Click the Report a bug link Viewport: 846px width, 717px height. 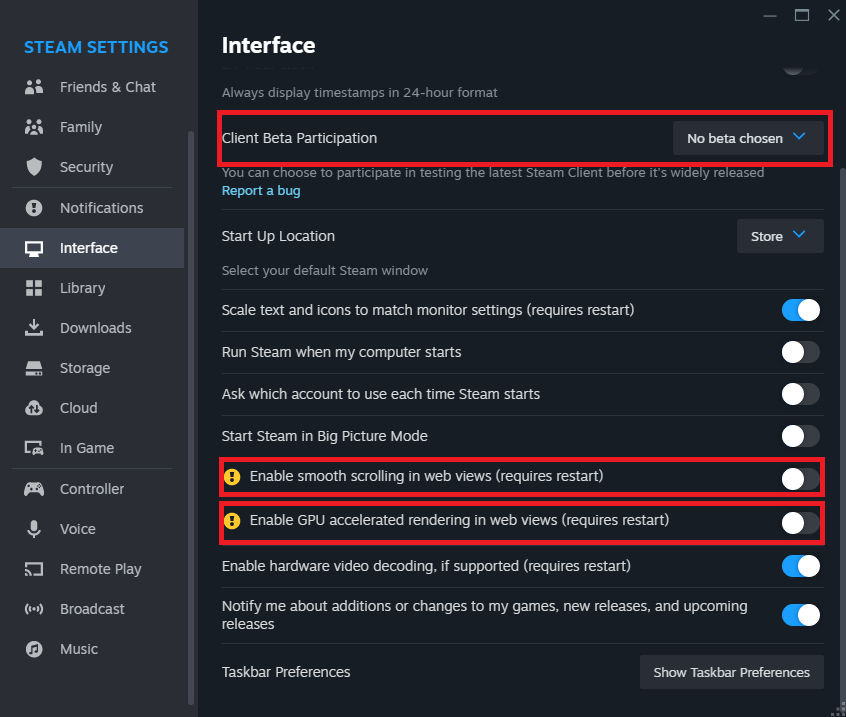pyautogui.click(x=260, y=190)
